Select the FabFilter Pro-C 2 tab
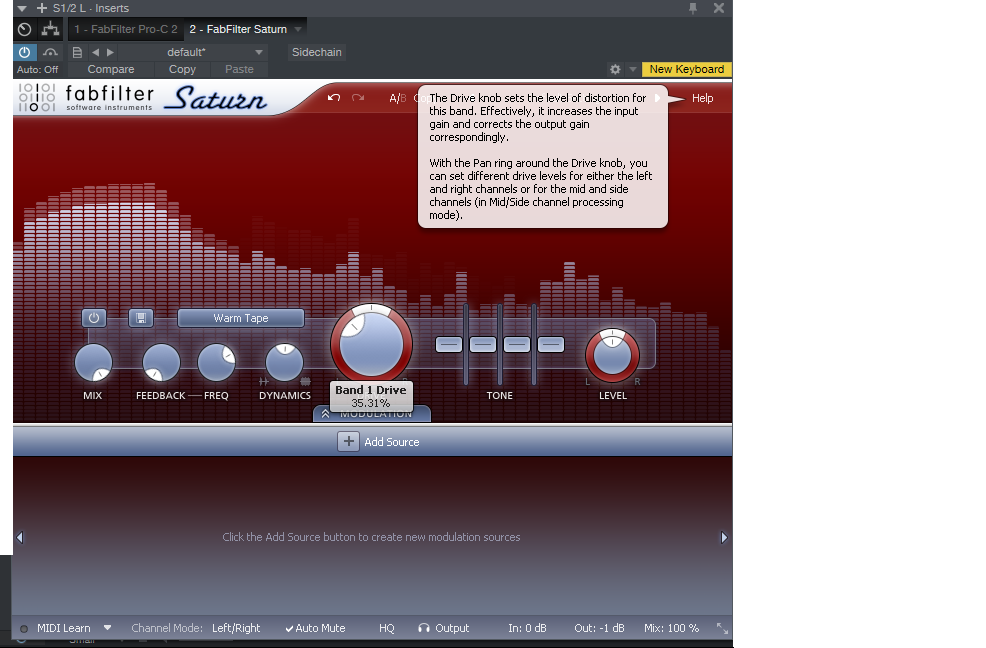 pyautogui.click(x=126, y=29)
